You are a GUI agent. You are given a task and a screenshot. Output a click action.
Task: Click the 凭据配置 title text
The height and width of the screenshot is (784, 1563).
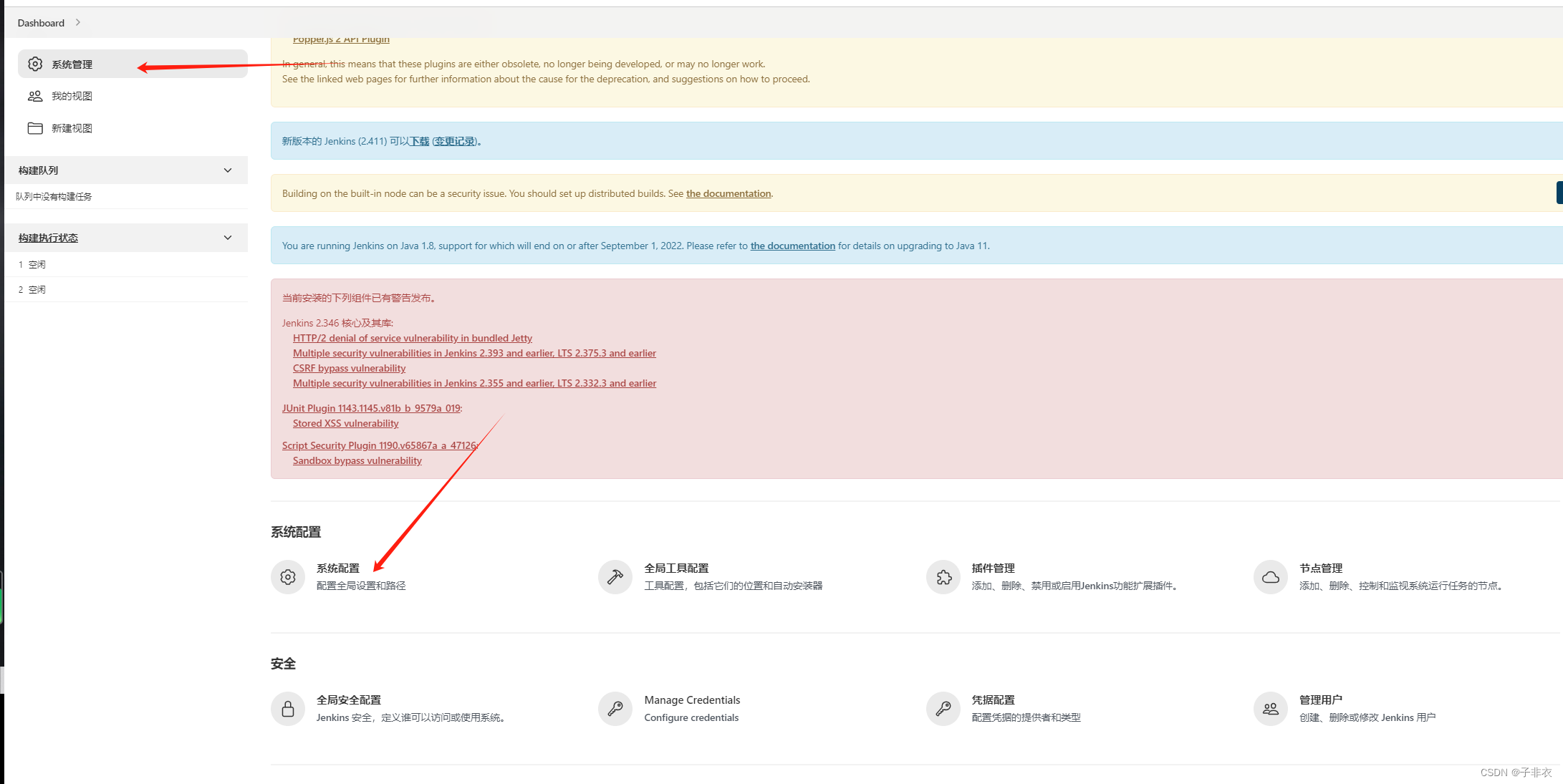(993, 700)
